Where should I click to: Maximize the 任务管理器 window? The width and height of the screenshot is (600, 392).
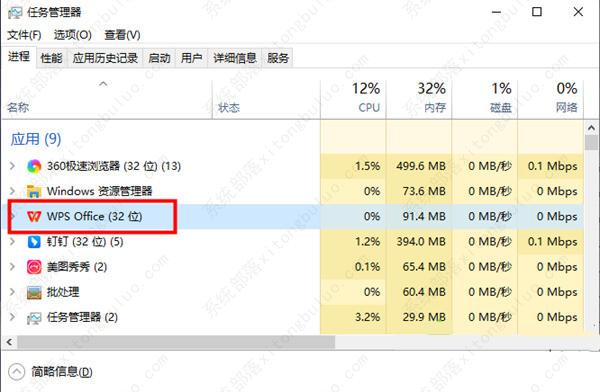[537, 12]
